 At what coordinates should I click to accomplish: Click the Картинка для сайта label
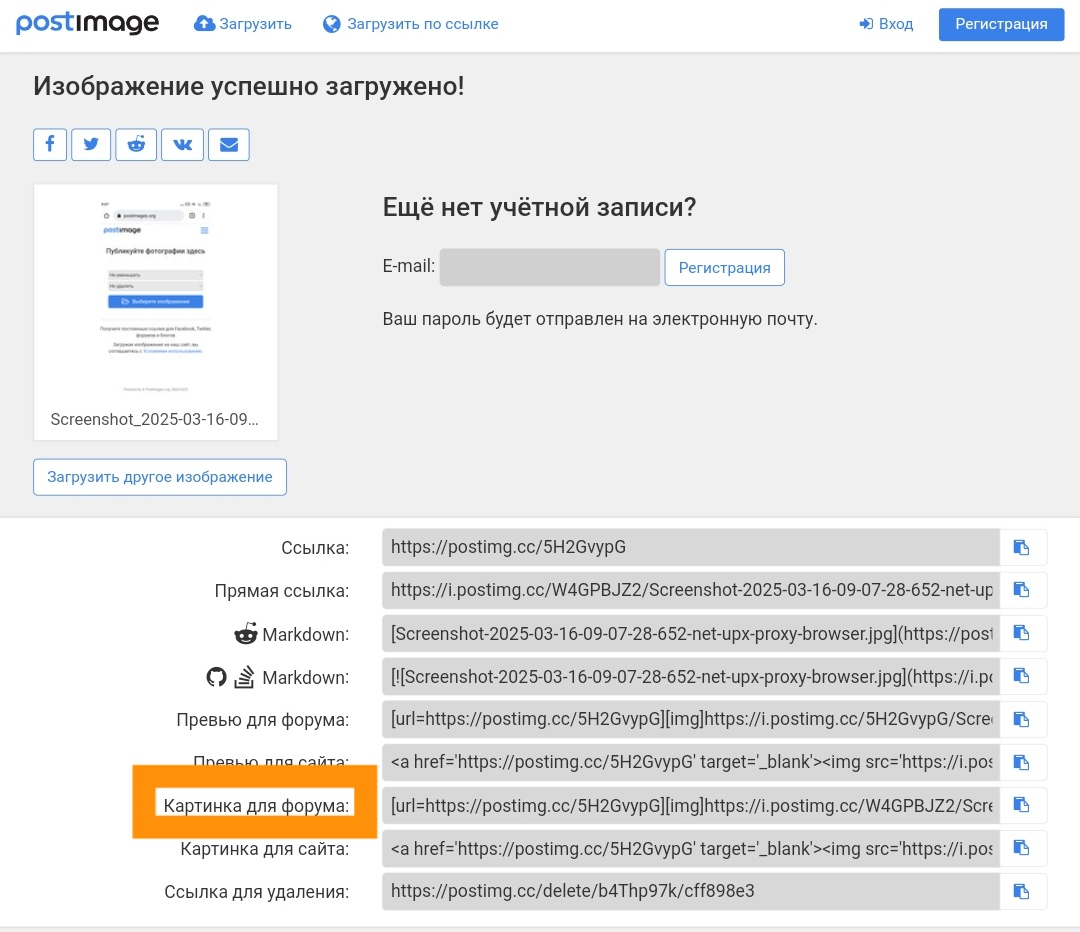tap(264, 849)
